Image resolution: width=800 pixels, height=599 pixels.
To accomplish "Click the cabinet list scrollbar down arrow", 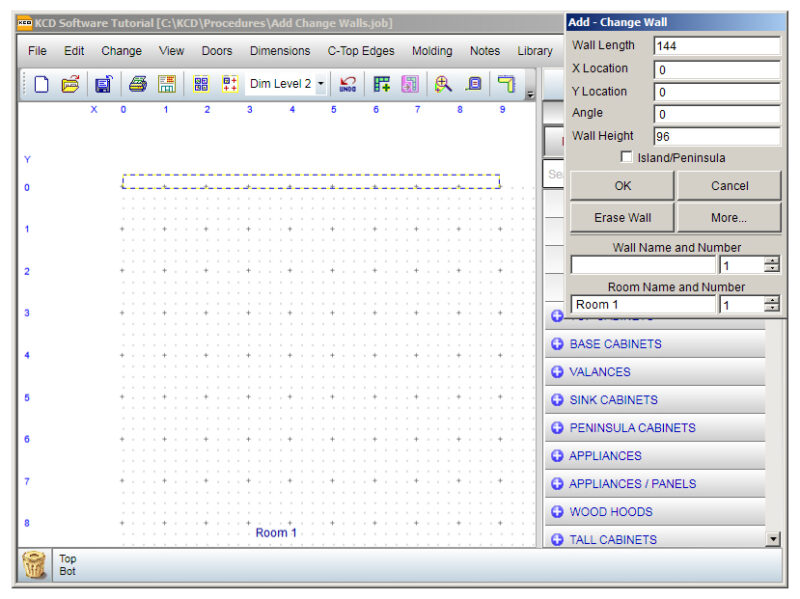I will (x=772, y=540).
